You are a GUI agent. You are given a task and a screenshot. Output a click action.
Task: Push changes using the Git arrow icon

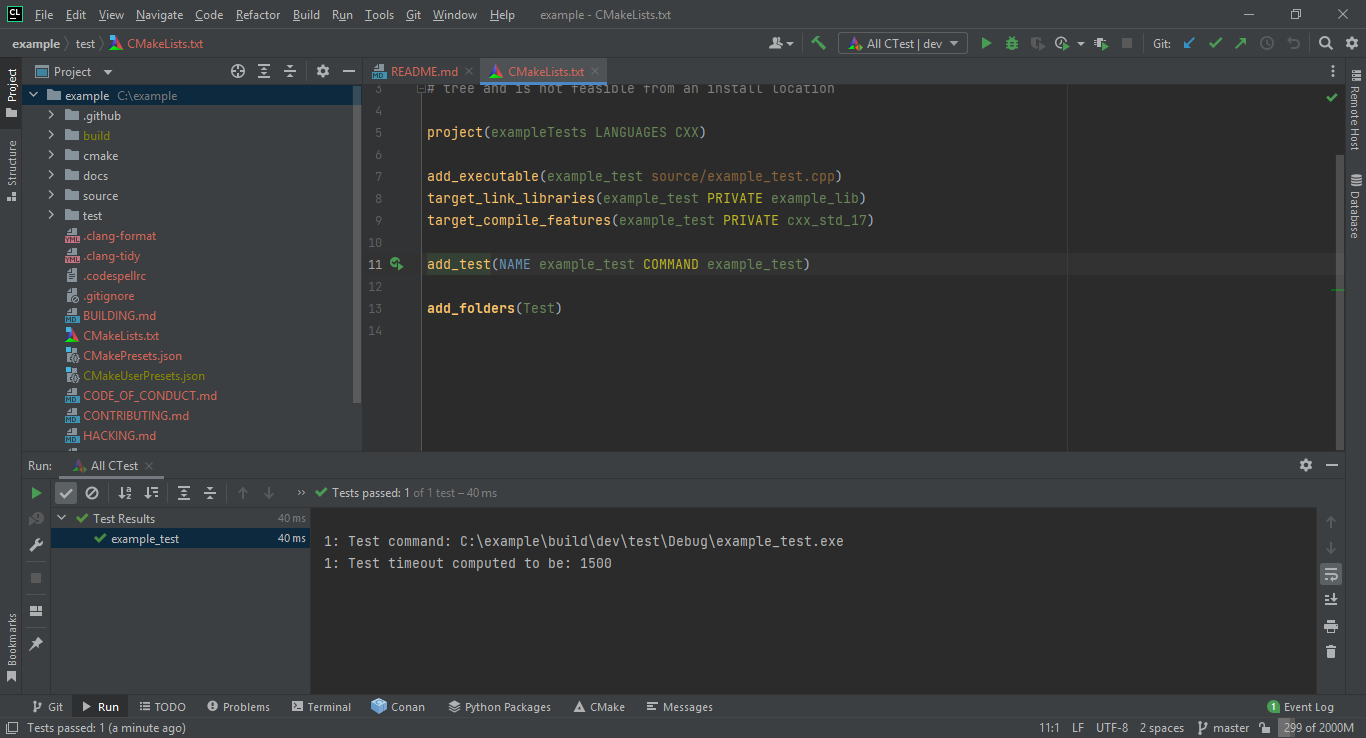click(x=1240, y=43)
